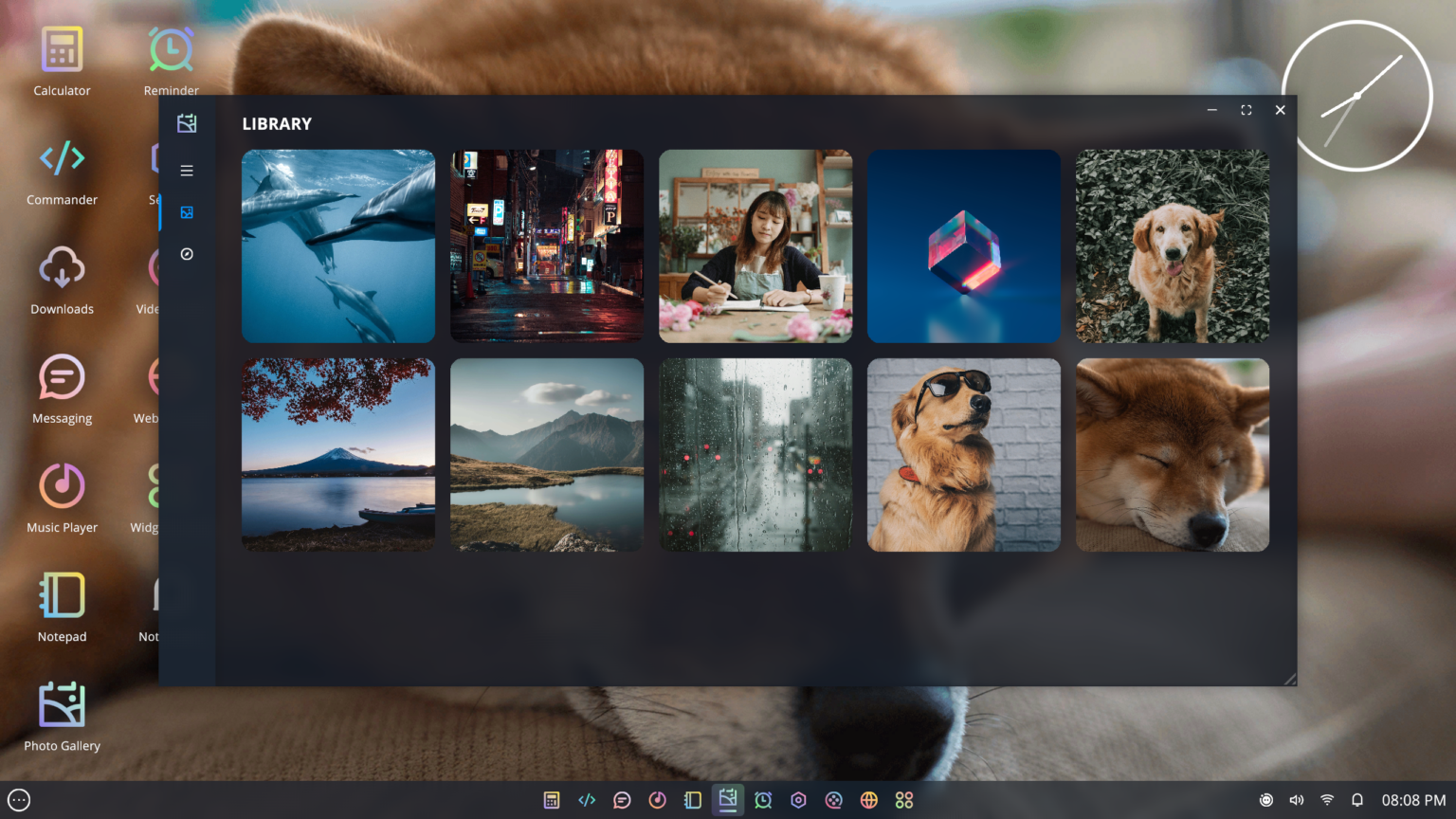Select the compass Explore icon in the sidebar
The width and height of the screenshot is (1456, 819).
click(x=187, y=254)
